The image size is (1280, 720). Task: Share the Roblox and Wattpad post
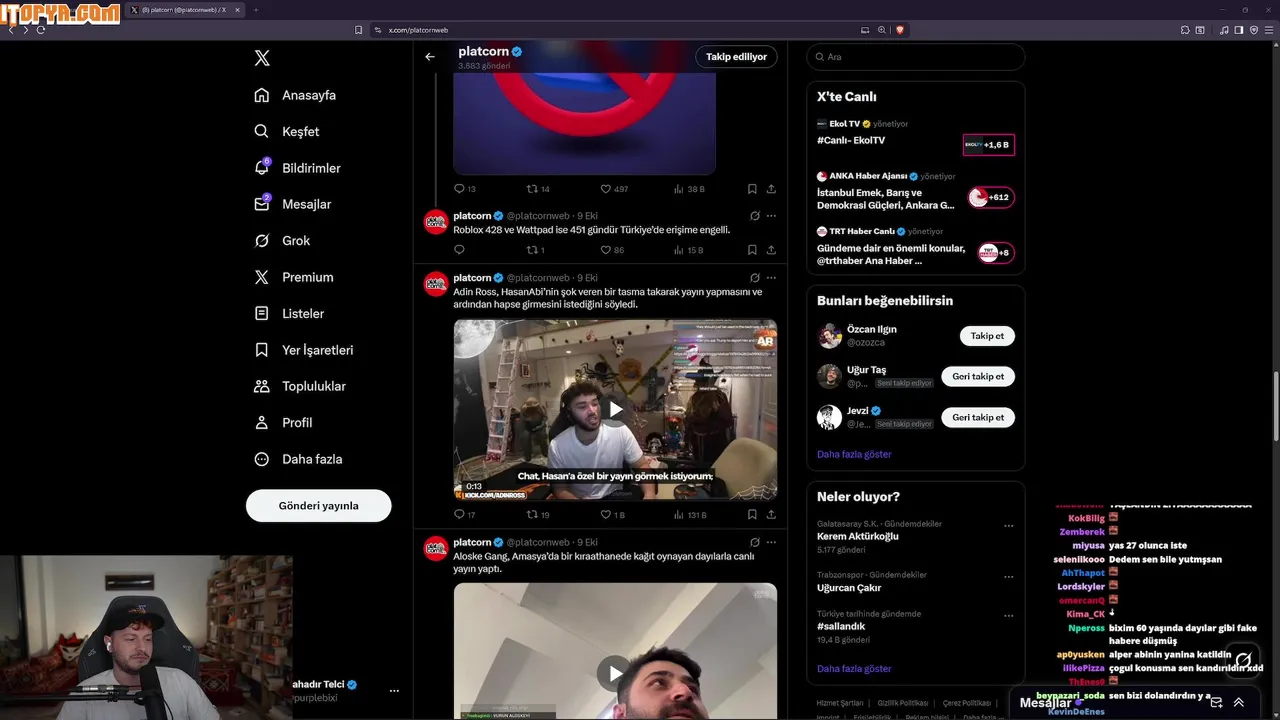pos(771,250)
